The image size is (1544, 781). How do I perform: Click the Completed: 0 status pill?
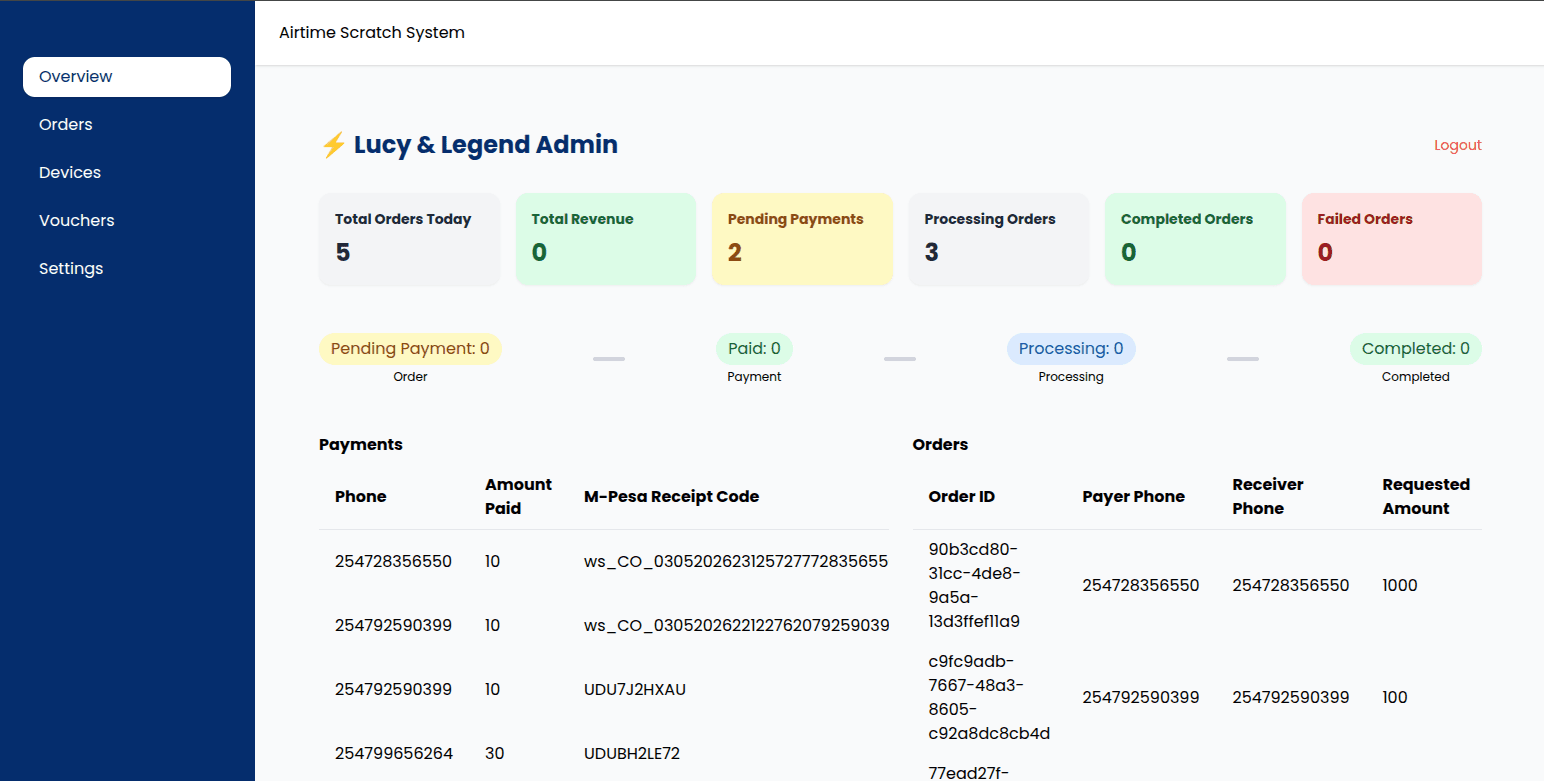1416,349
